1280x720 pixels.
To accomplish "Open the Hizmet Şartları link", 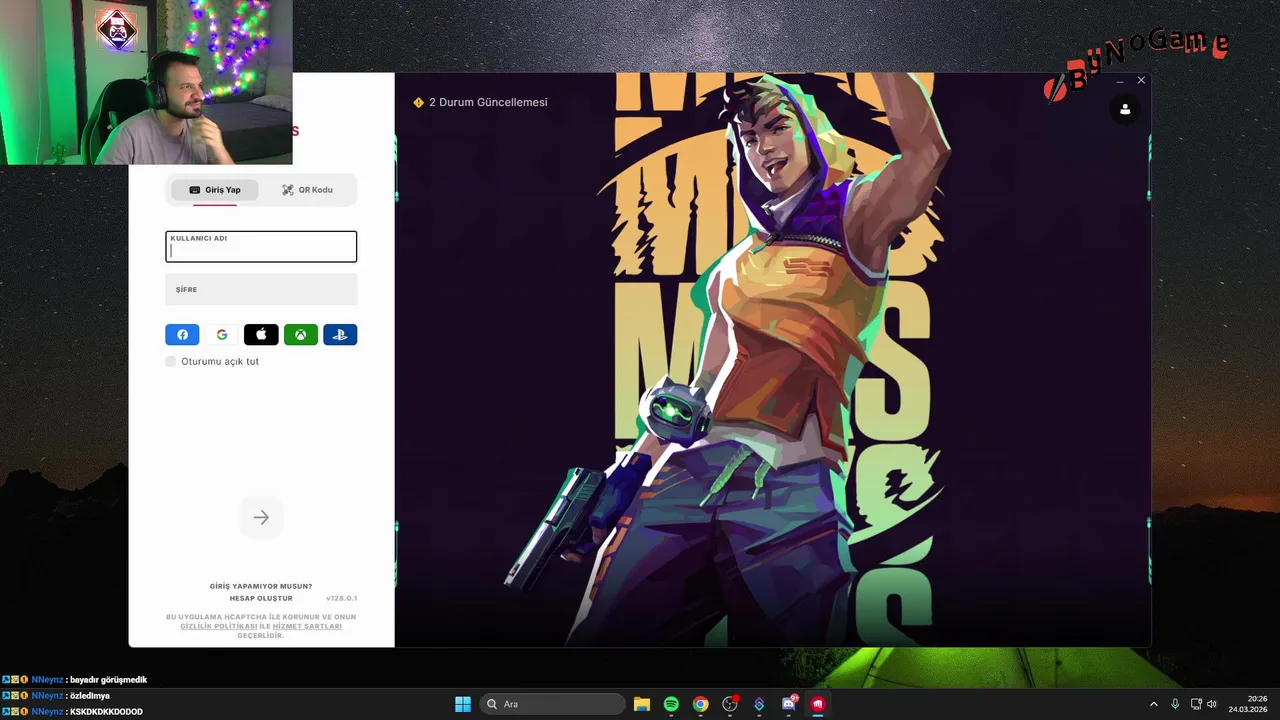I will (307, 626).
